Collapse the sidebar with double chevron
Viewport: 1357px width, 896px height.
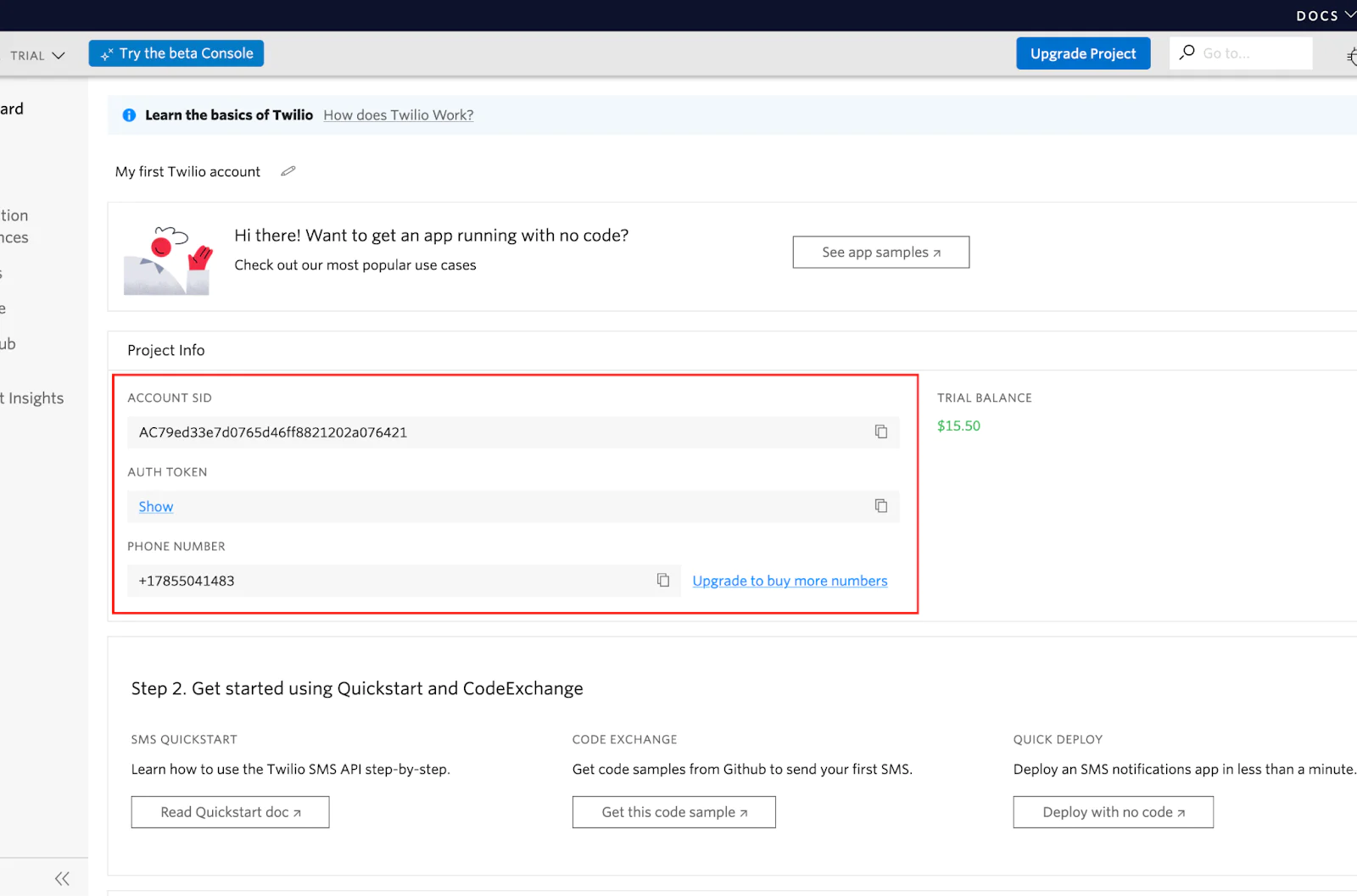pos(62,878)
